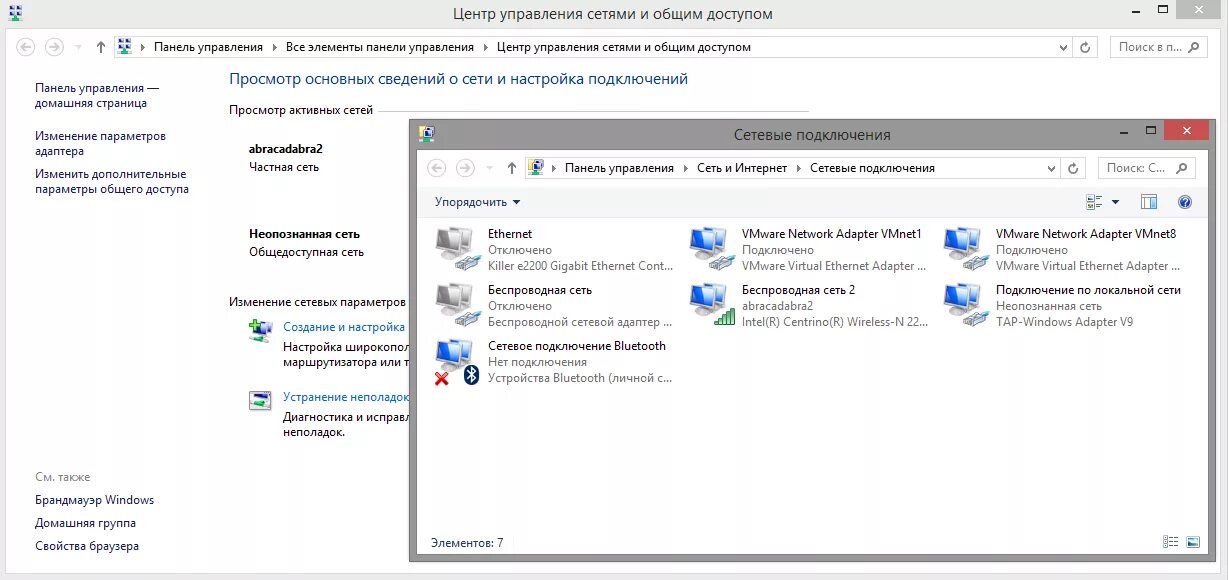Click Центр управления сетями breadcrumb
Viewport: 1228px width, 580px height.
tap(624, 47)
